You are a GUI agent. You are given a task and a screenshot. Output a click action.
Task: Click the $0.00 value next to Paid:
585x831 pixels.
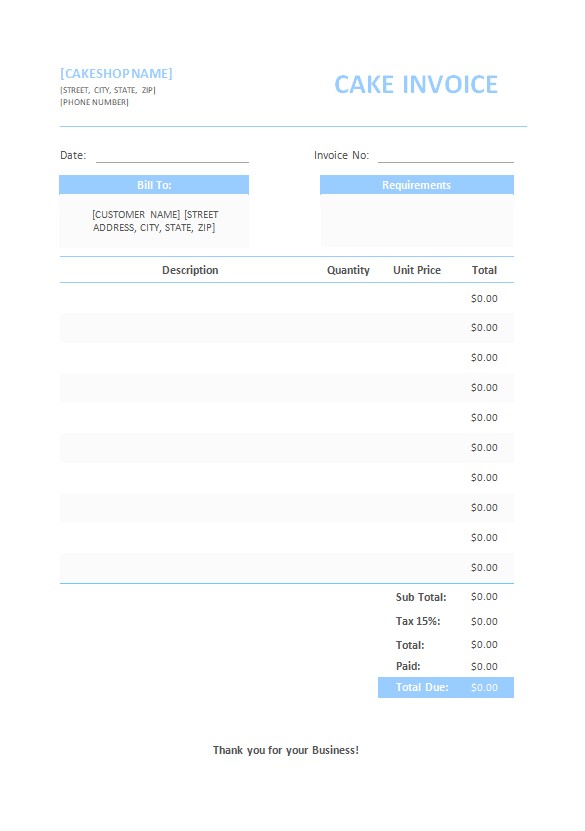tap(484, 666)
